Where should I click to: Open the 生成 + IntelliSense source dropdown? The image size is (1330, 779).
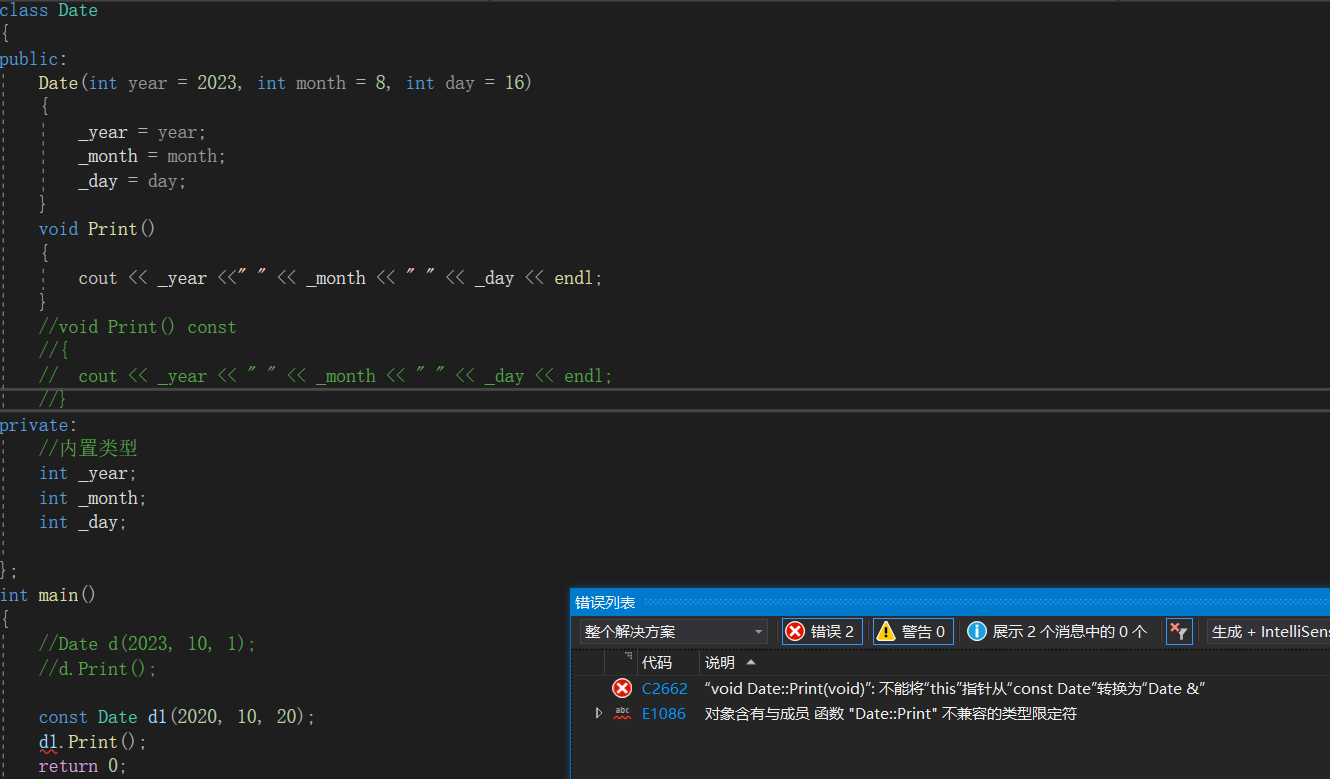click(1269, 631)
